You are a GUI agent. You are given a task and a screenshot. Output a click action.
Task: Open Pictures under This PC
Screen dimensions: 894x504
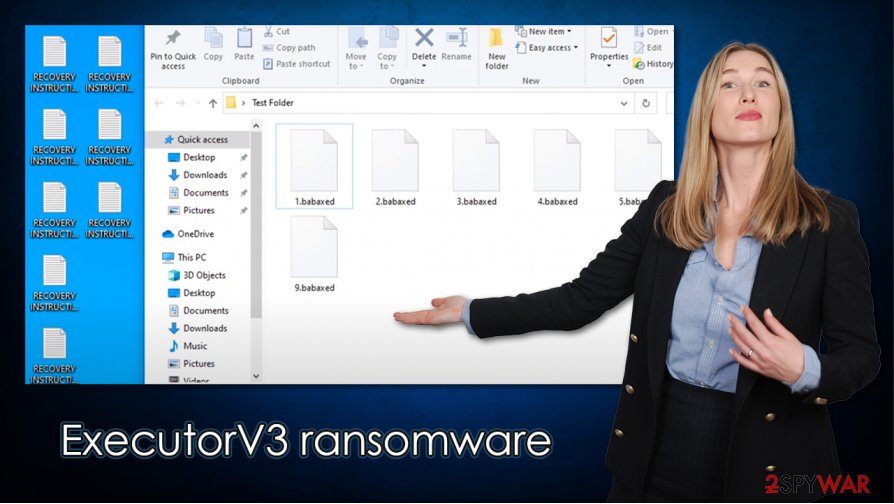[198, 363]
